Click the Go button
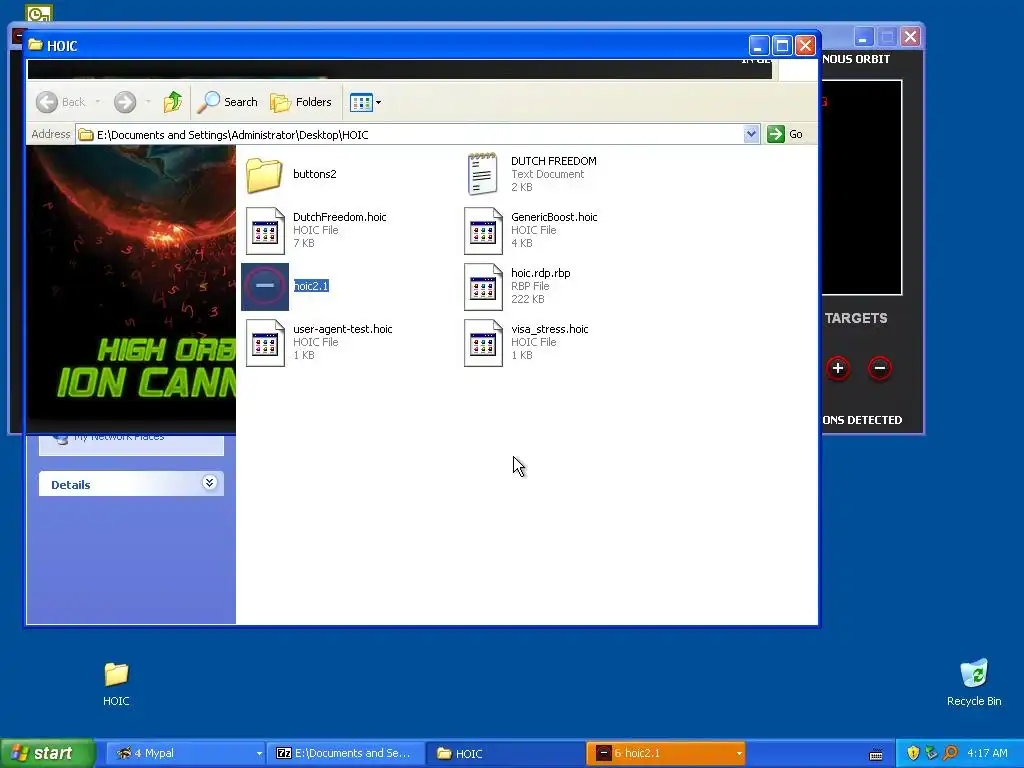The height and width of the screenshot is (768, 1024). 785,135
